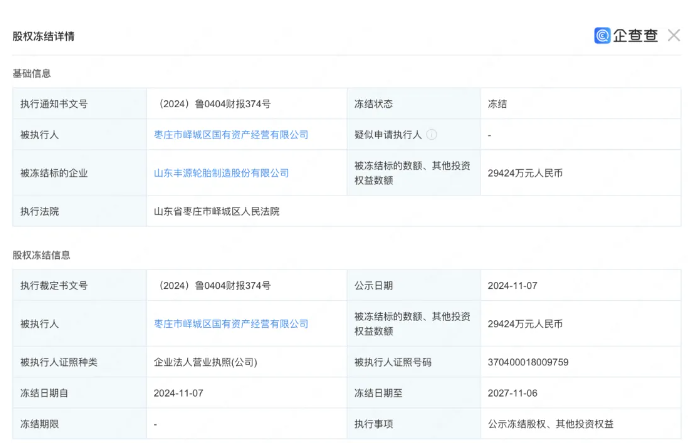This screenshot has width=690, height=446.
Task: Click the ID number 370400018009759
Action: [x=528, y=362]
